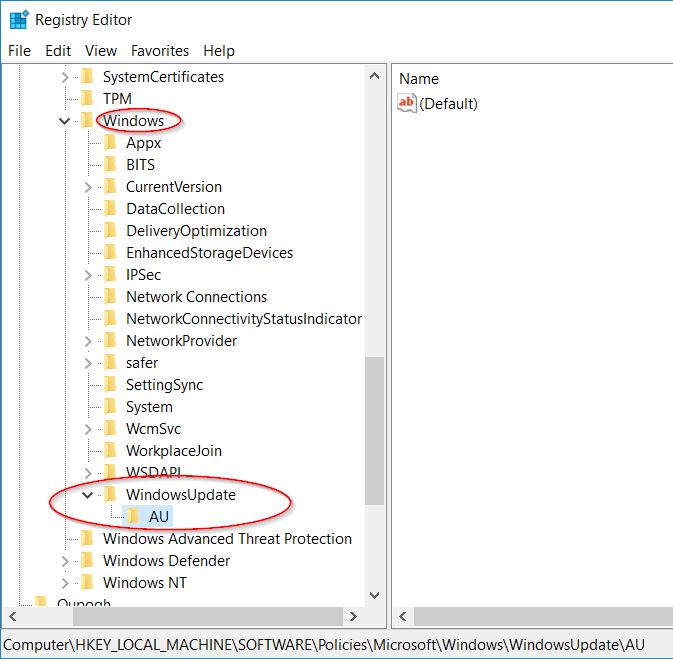Select the DeliveryOptimization key label
The image size is (673, 659).
[x=197, y=231]
